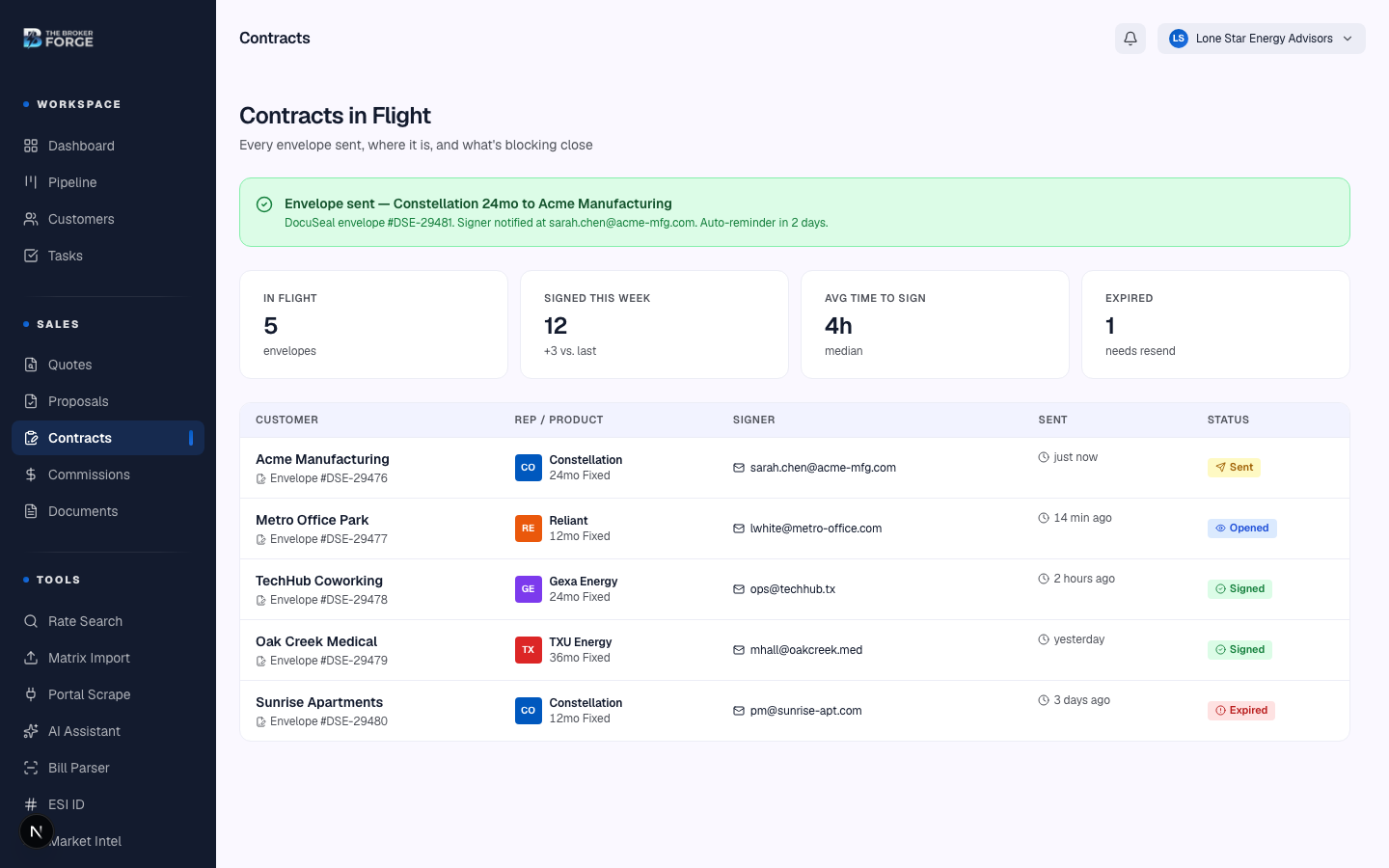Image resolution: width=1389 pixels, height=868 pixels.
Task: Open TechHub Coworking contract row
Action: (x=795, y=589)
